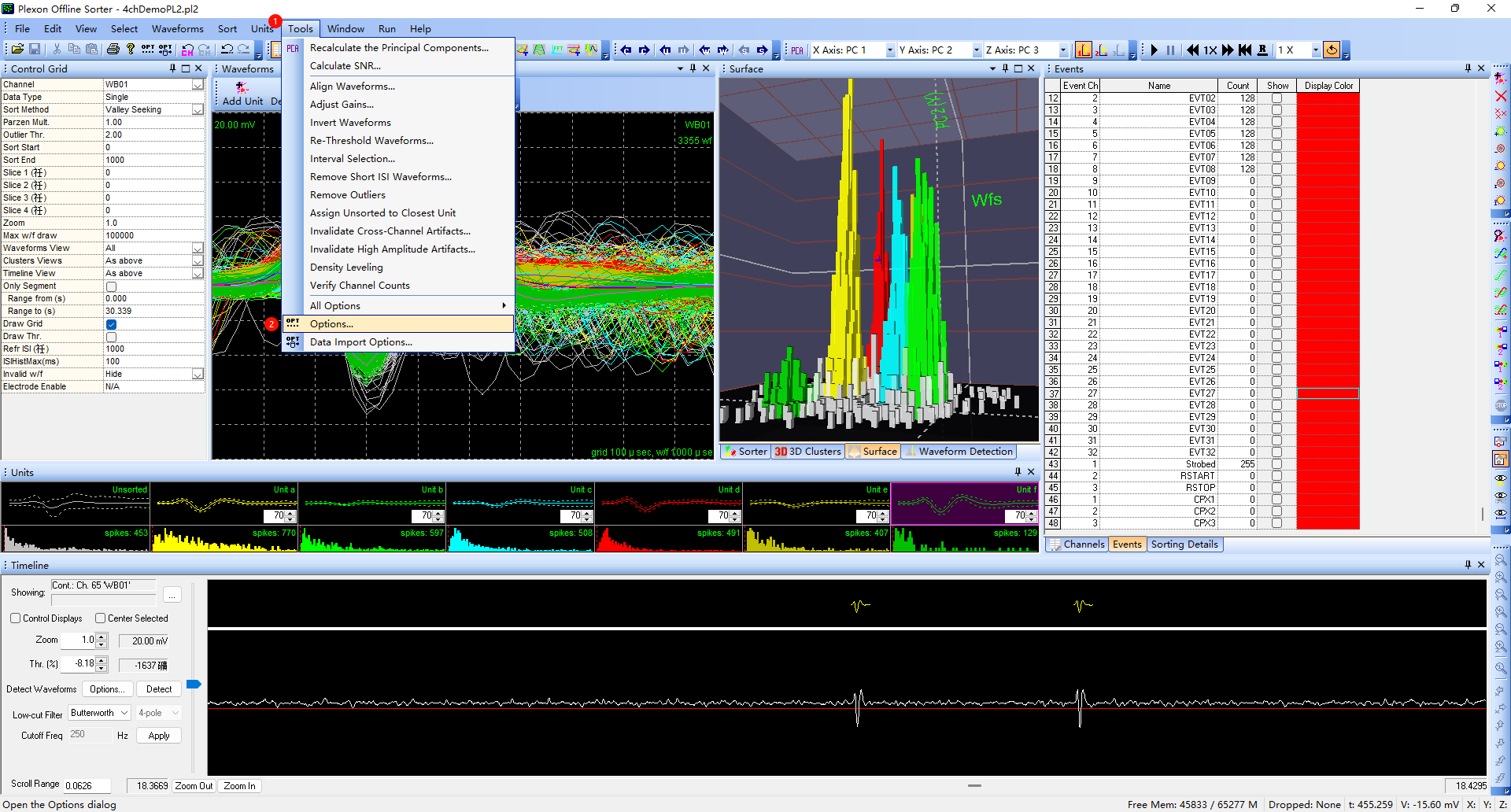Click the display color swatch for EVT27
The height and width of the screenshot is (812, 1511).
tap(1328, 393)
